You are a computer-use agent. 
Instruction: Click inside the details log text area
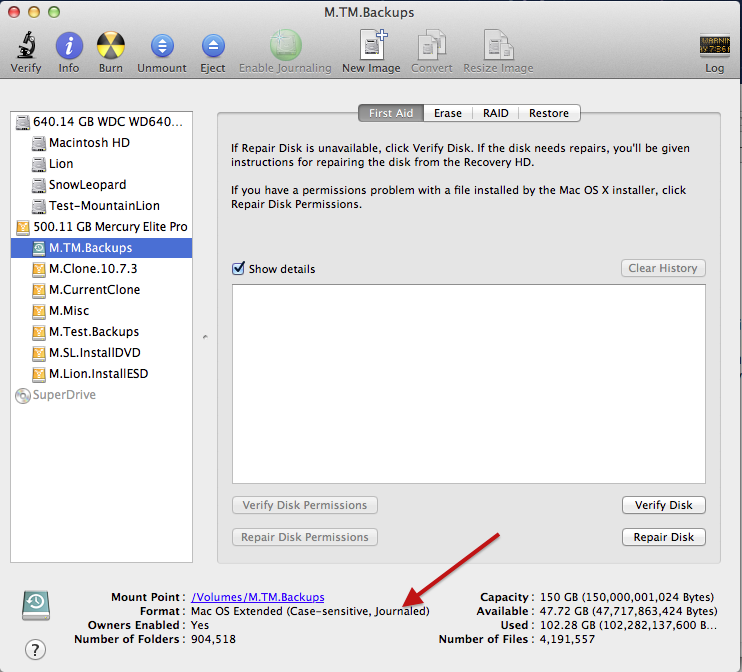[x=468, y=384]
